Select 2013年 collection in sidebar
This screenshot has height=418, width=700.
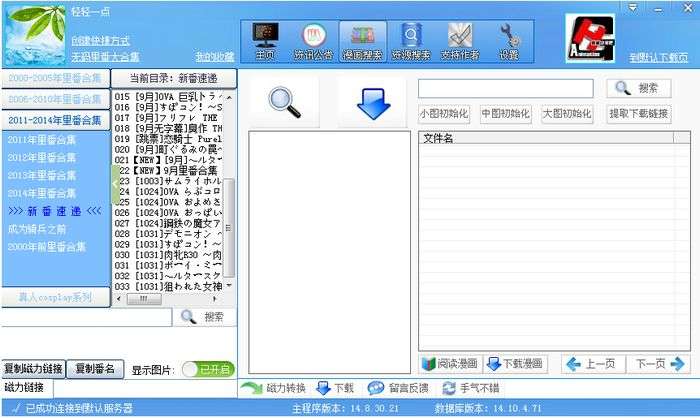(42, 176)
